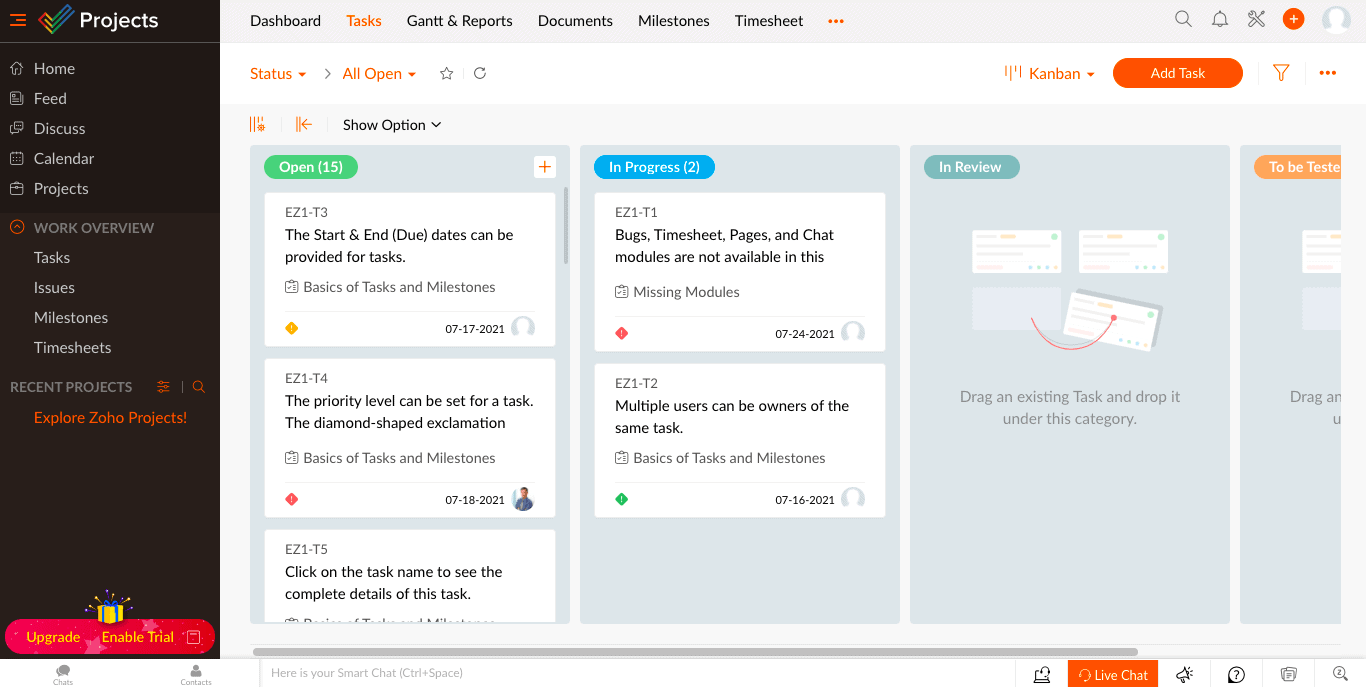Open task "Bugs, Timesheet, Pages, and Chat"
This screenshot has height=687, width=1366.
coord(724,246)
